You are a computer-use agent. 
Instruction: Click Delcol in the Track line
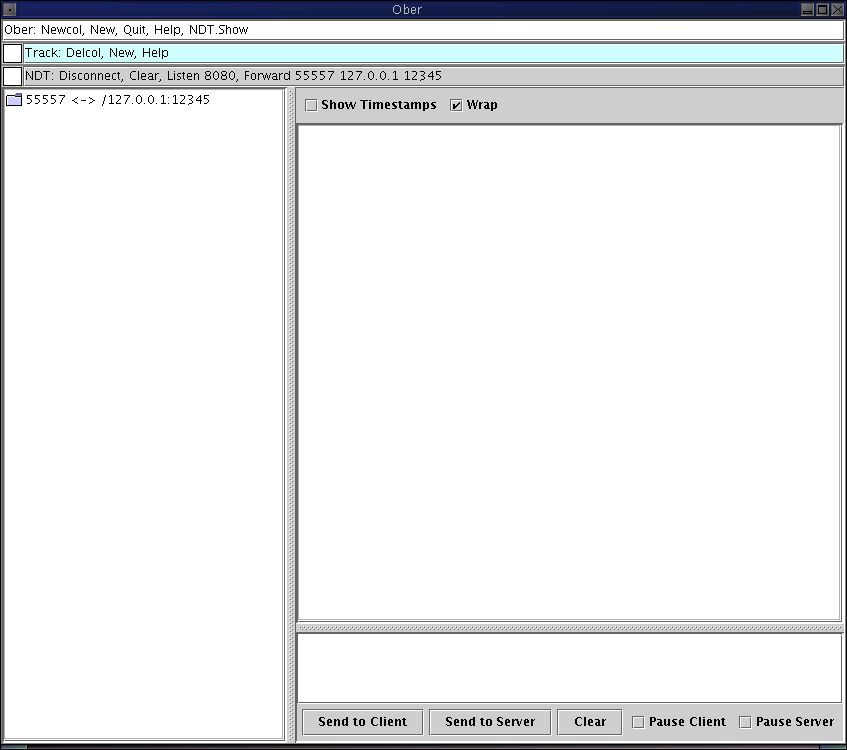[x=83, y=53]
